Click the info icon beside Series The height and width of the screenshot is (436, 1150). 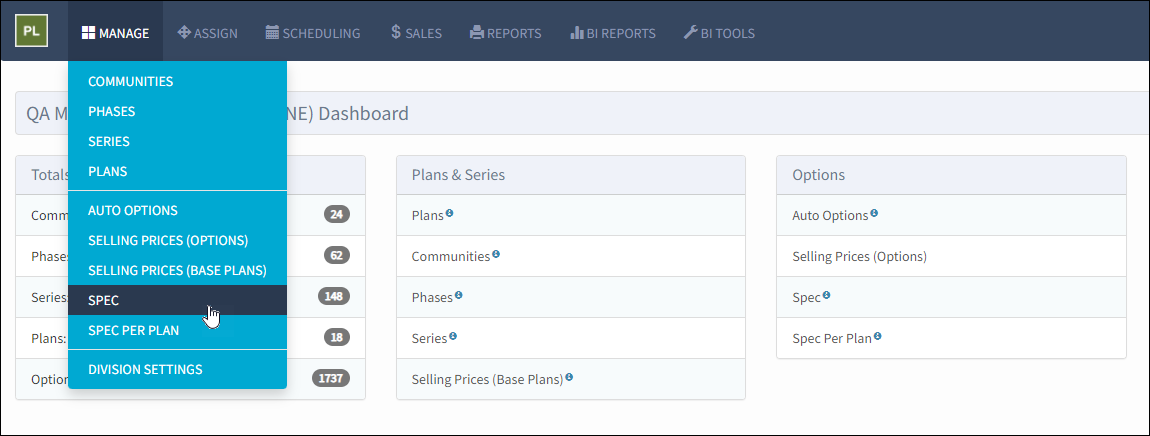453,336
